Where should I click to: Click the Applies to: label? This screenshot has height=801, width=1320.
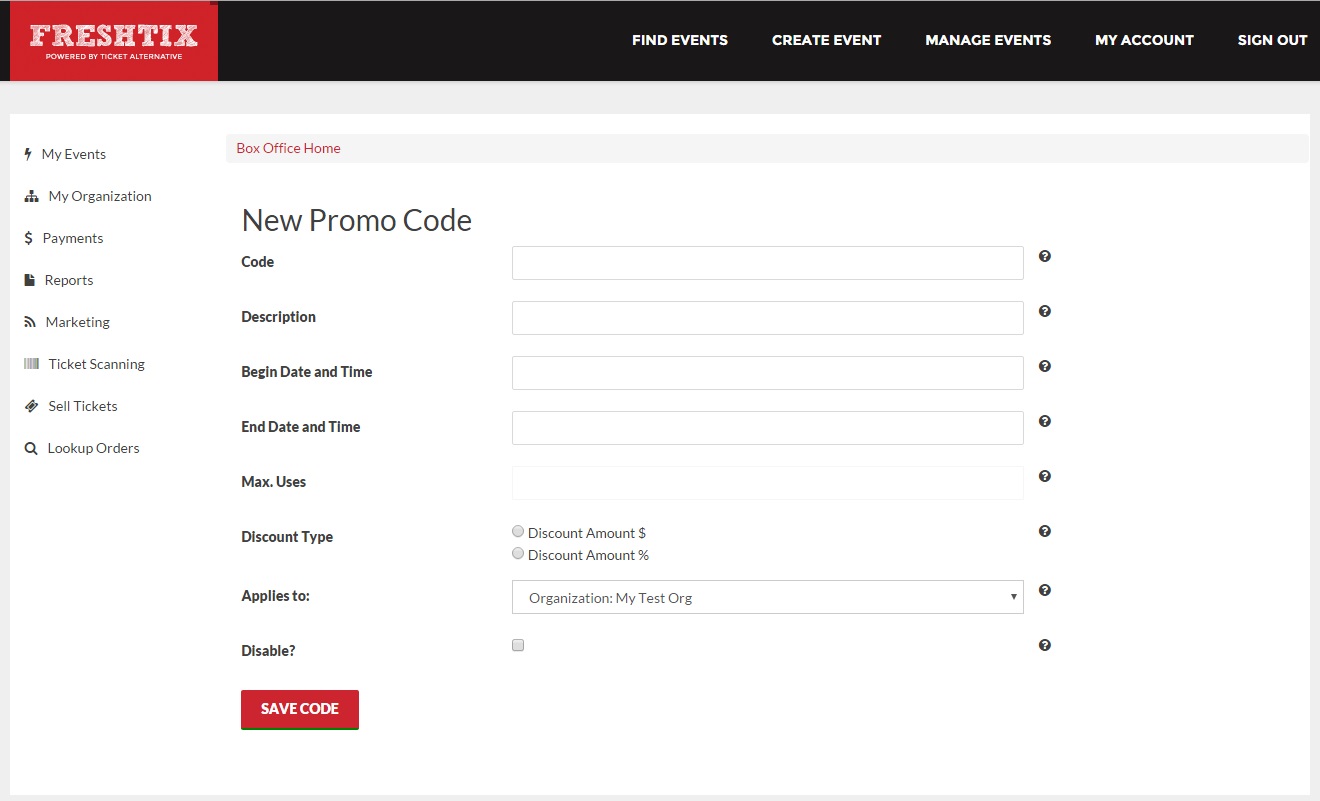click(276, 596)
